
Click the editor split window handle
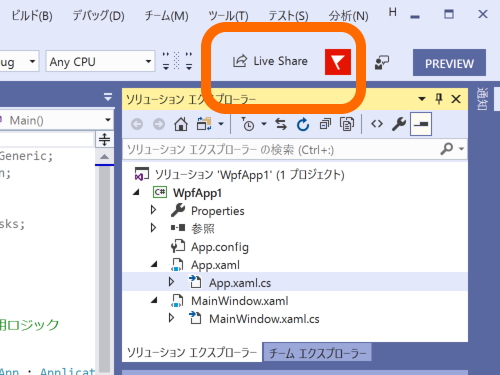[105, 139]
